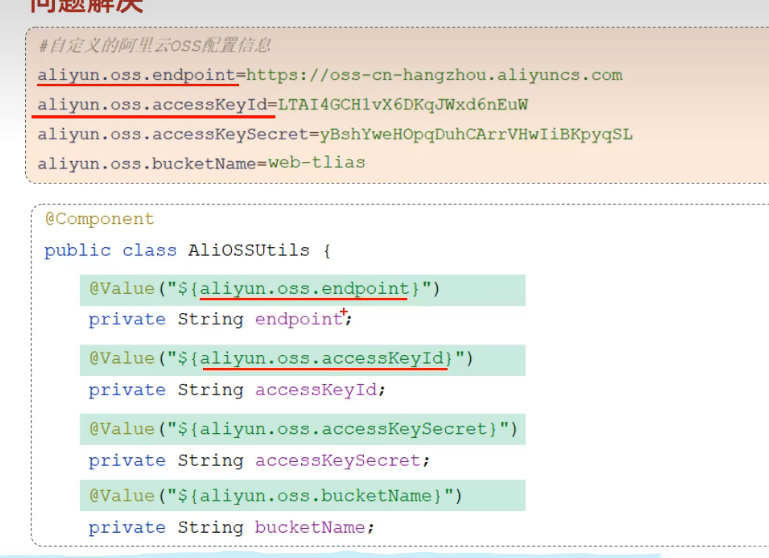Screen dimensions: 769x558
Task: Select the aliyun.oss.accessKeySecret key in the properties block
Action: 172,134
